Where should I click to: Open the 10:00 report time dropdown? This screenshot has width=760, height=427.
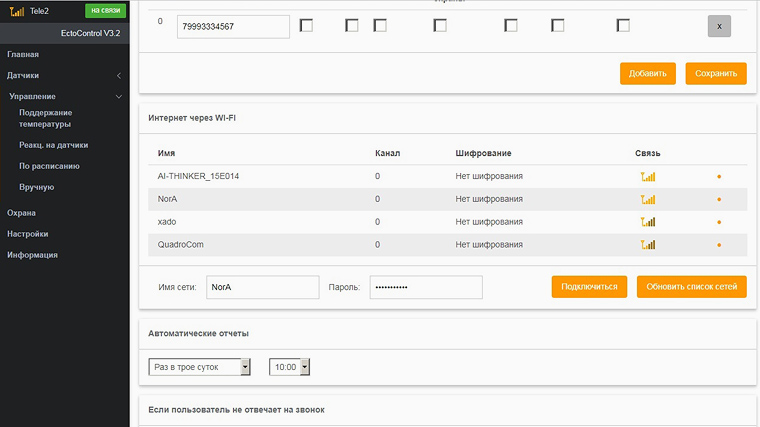tap(290, 367)
